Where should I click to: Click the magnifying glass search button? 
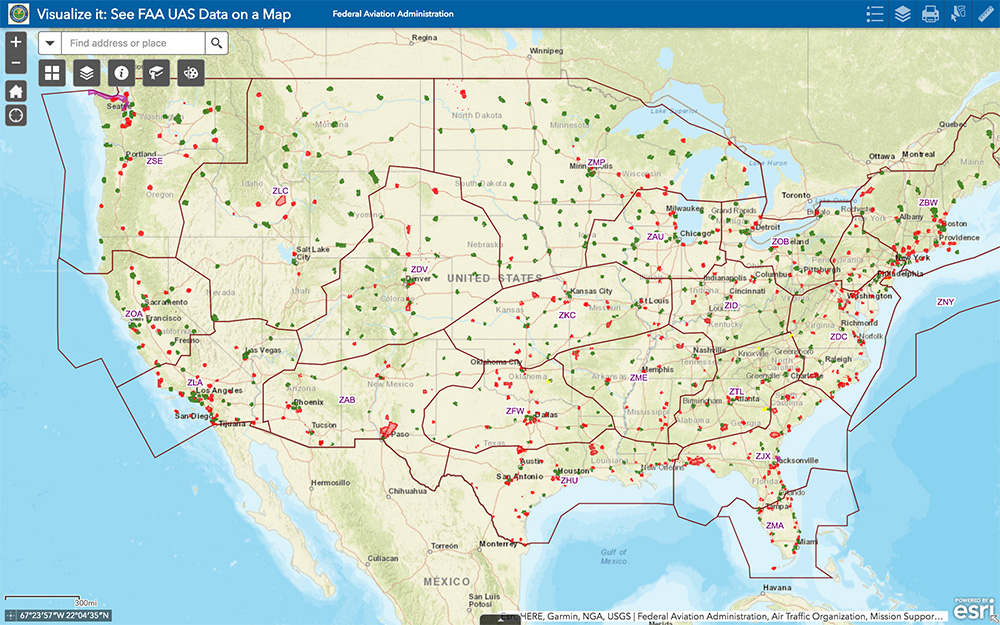click(216, 43)
